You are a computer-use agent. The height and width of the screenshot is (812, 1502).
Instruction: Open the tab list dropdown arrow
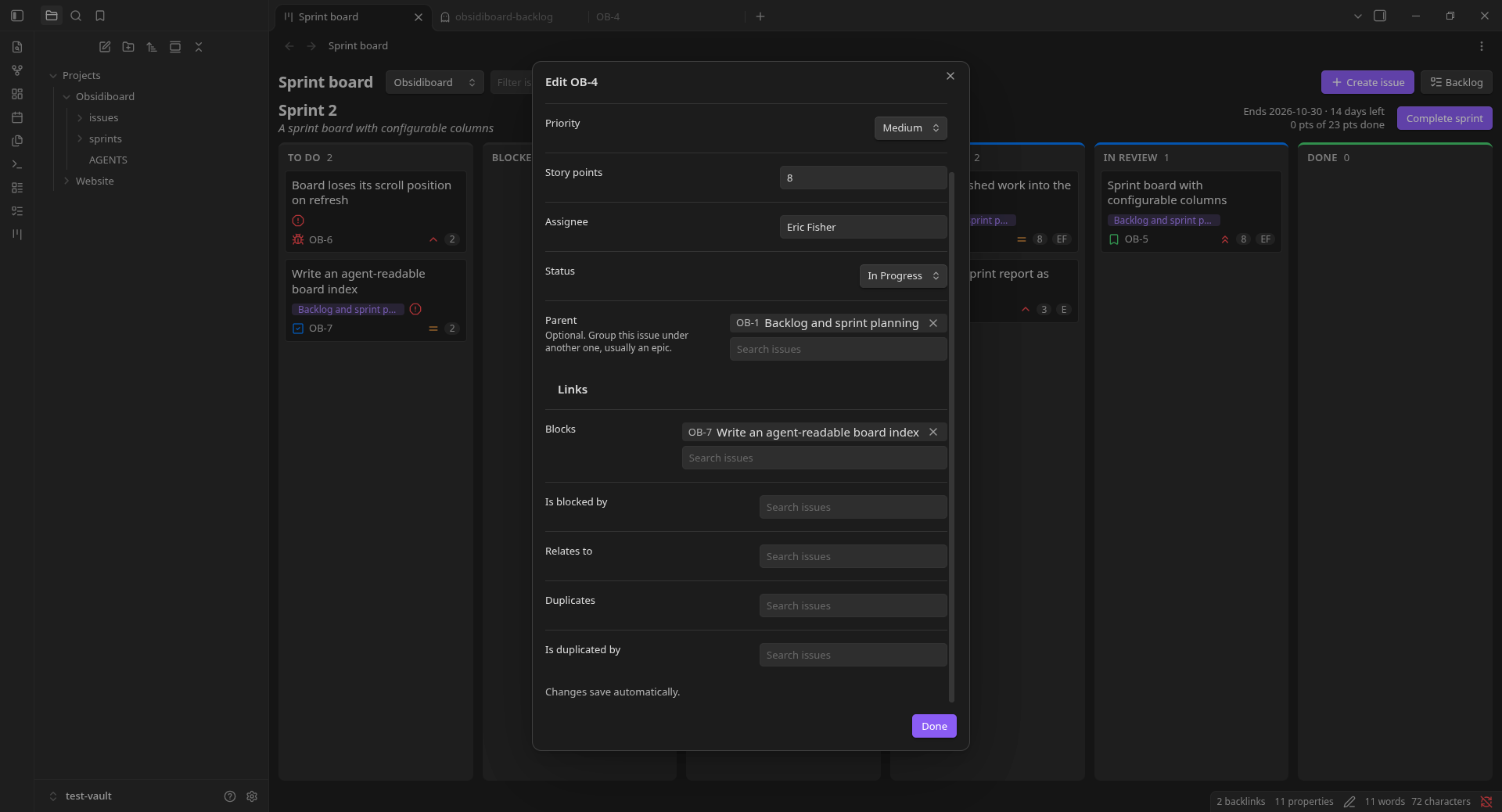tap(1358, 16)
